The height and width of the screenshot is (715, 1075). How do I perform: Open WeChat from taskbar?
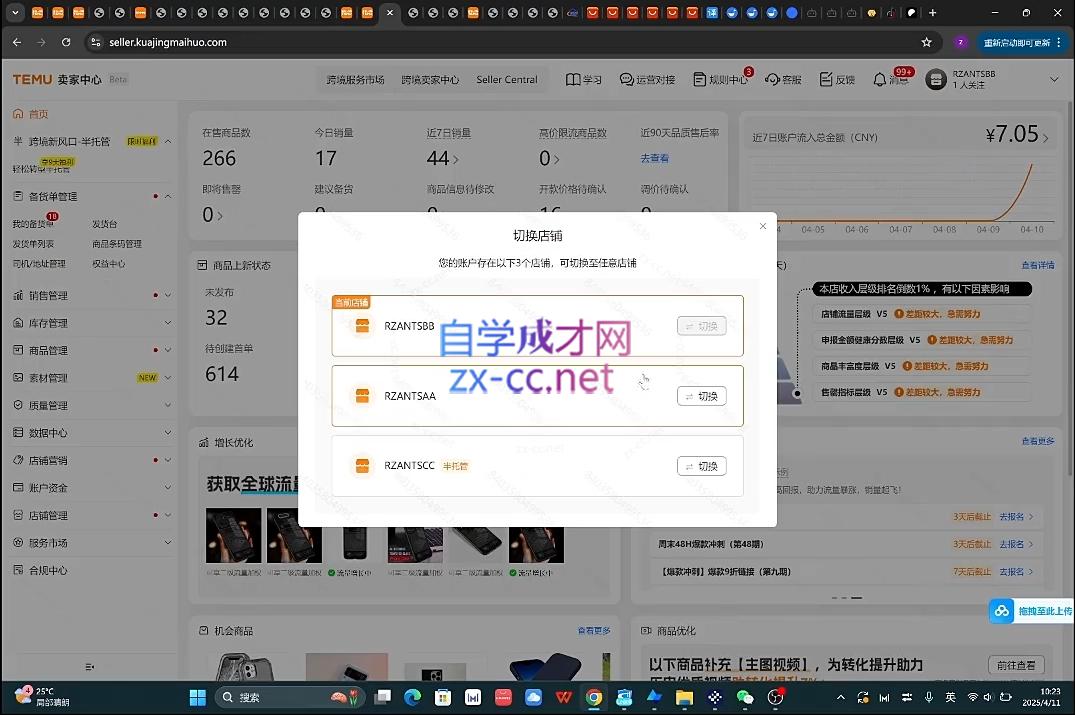tap(745, 698)
